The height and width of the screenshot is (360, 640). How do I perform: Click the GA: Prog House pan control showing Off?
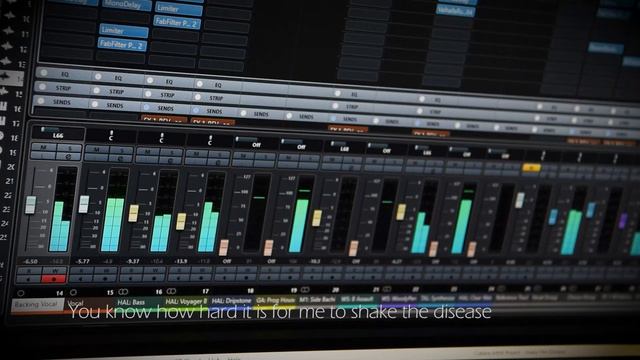[301, 144]
